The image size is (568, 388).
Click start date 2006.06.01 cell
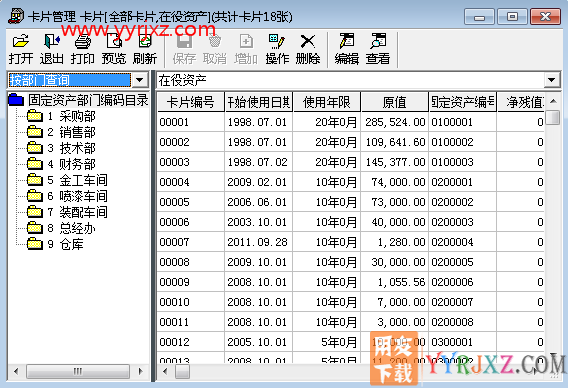point(258,202)
